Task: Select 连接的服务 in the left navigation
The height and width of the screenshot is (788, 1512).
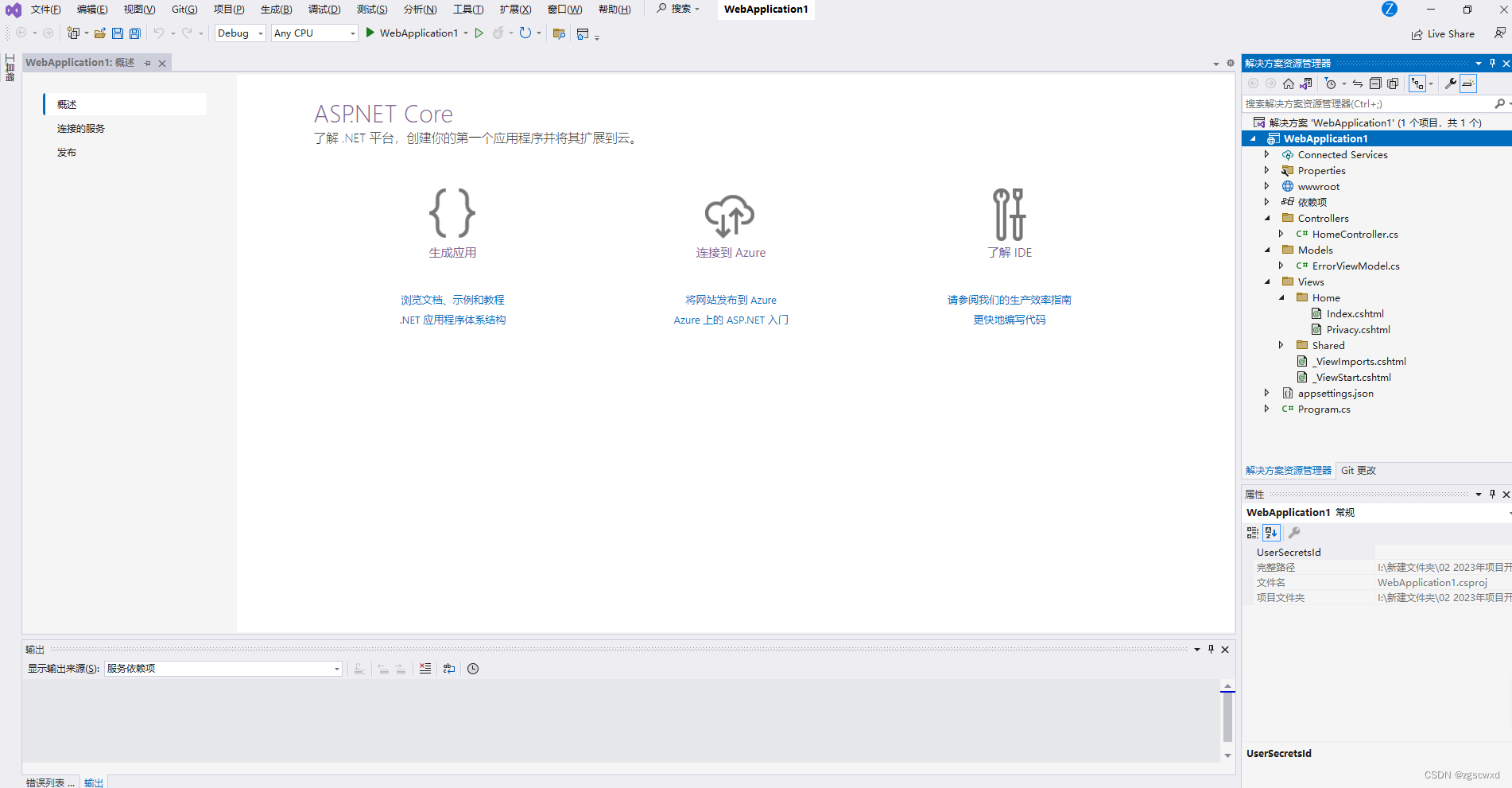Action: pyautogui.click(x=80, y=128)
